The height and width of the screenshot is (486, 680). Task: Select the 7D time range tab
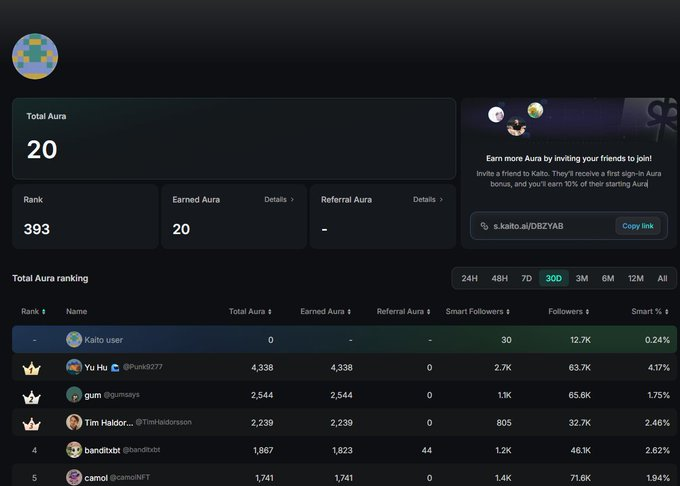(x=526, y=278)
